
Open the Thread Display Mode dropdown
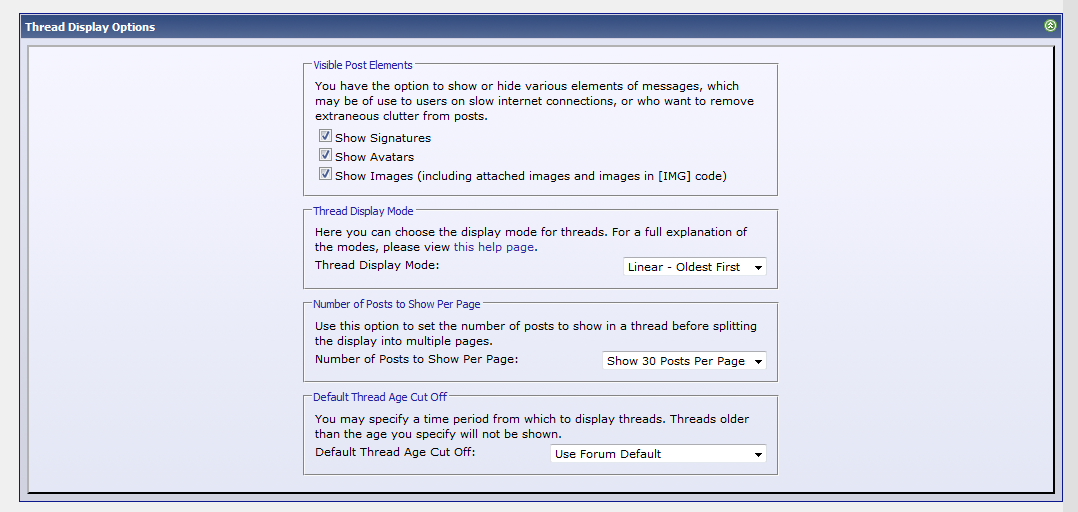click(694, 267)
